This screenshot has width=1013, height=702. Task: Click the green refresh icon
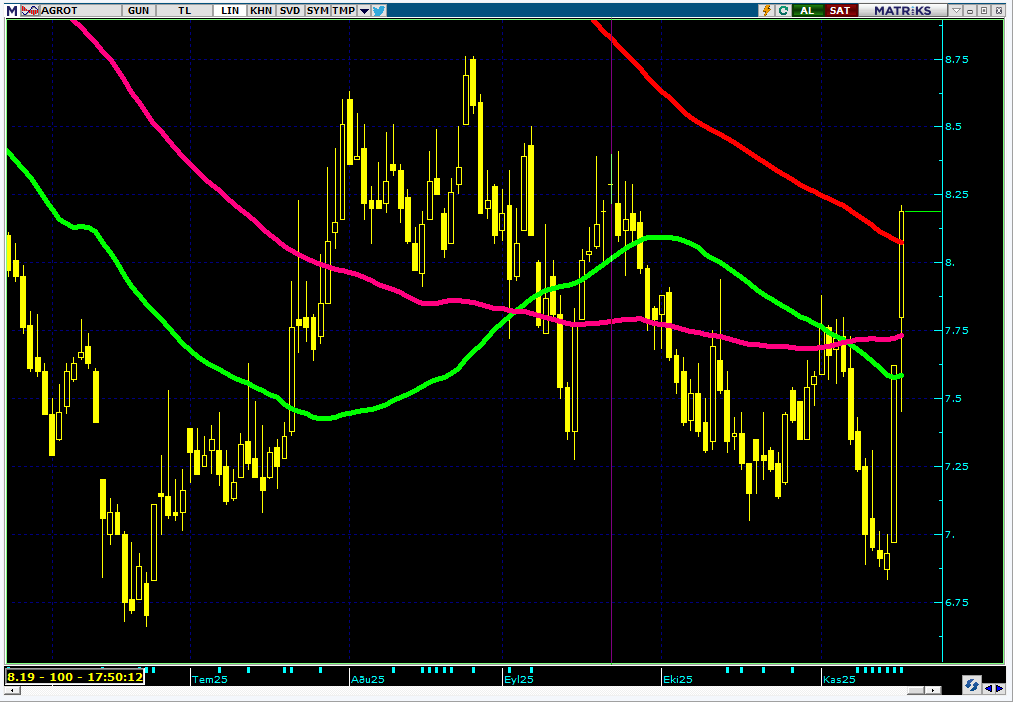(x=783, y=10)
